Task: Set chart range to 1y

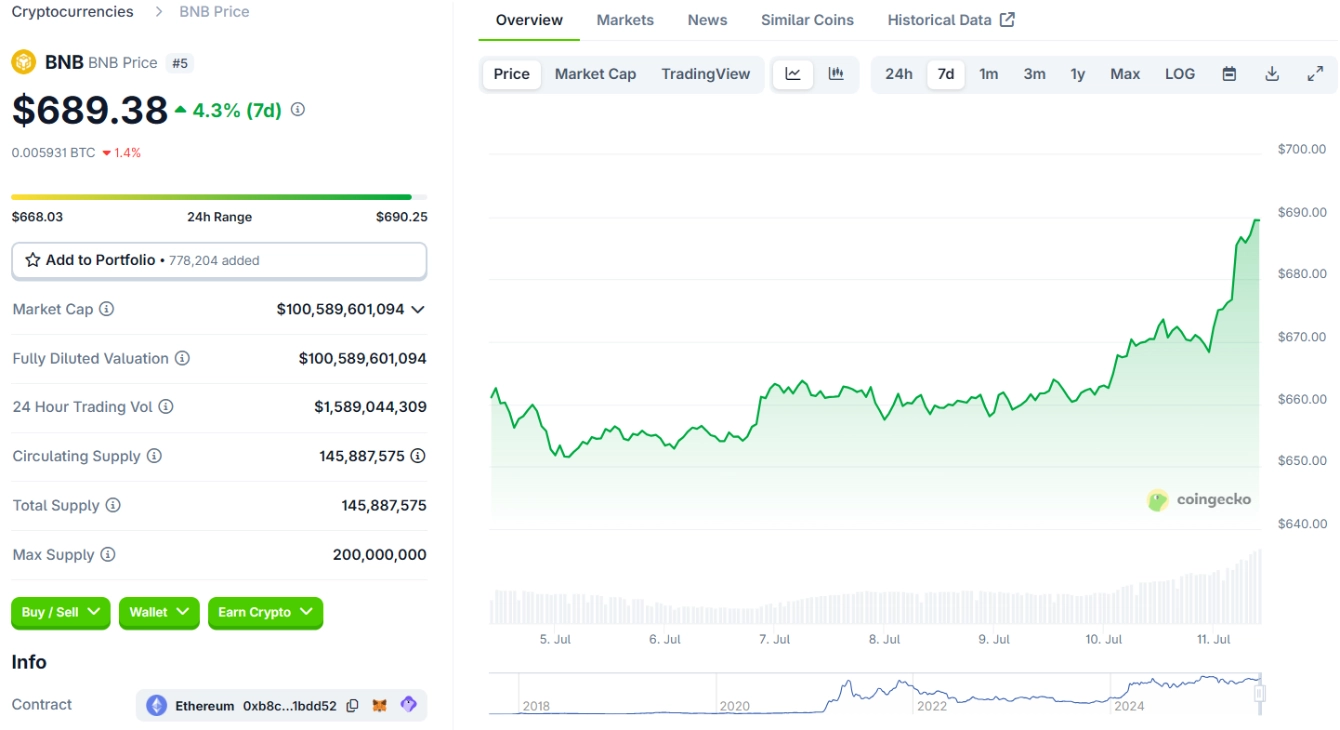Action: (1077, 74)
